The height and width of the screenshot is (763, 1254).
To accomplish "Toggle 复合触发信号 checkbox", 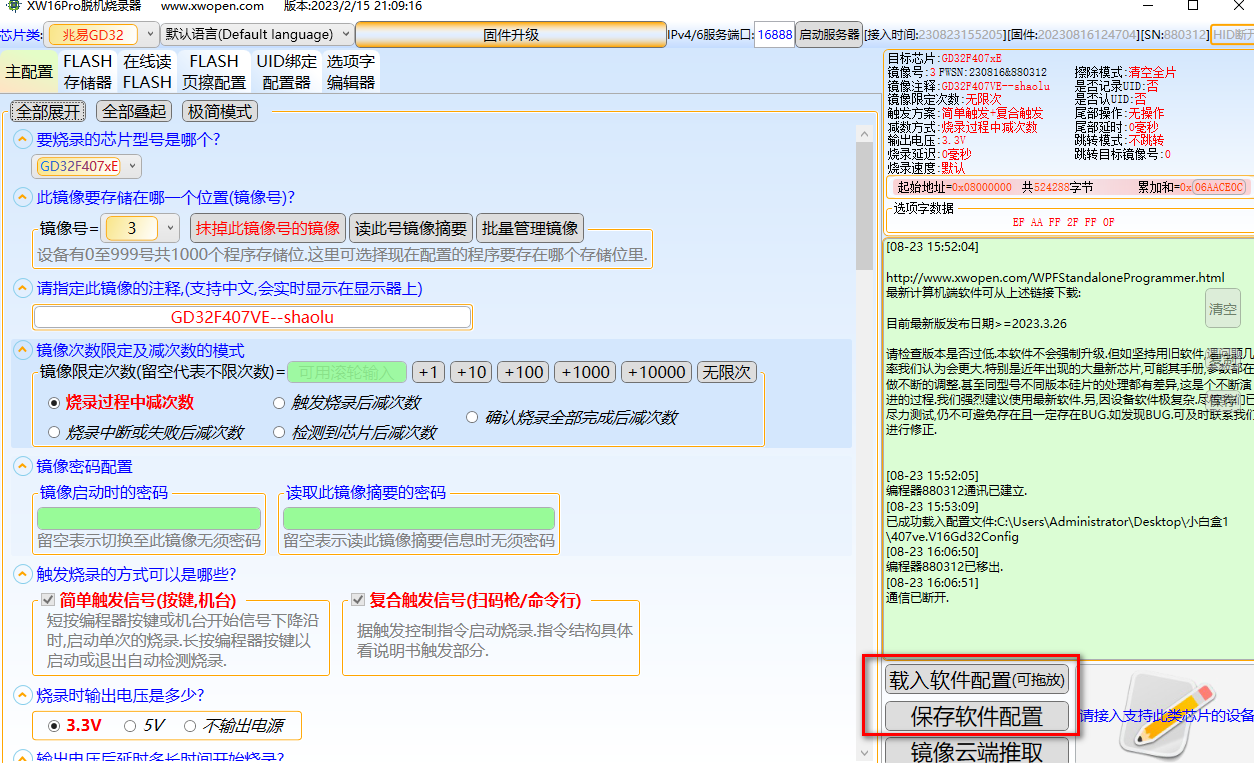I will (x=359, y=601).
